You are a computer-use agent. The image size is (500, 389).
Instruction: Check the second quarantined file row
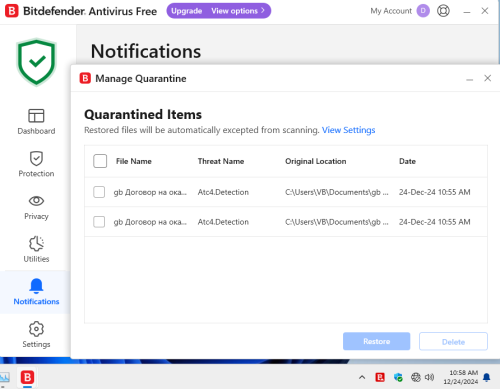(99, 222)
